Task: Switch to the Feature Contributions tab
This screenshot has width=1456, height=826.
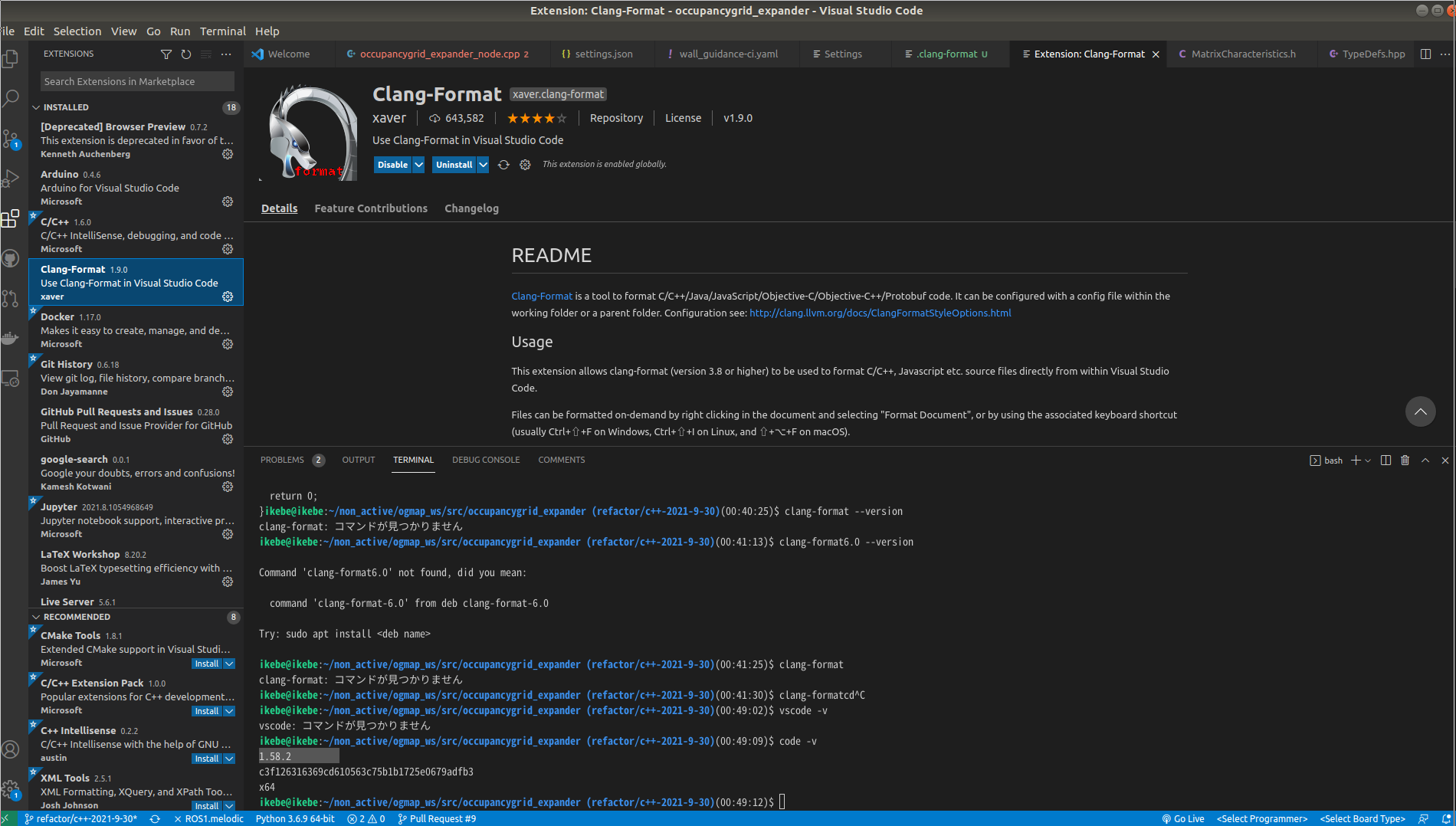Action: (x=371, y=208)
